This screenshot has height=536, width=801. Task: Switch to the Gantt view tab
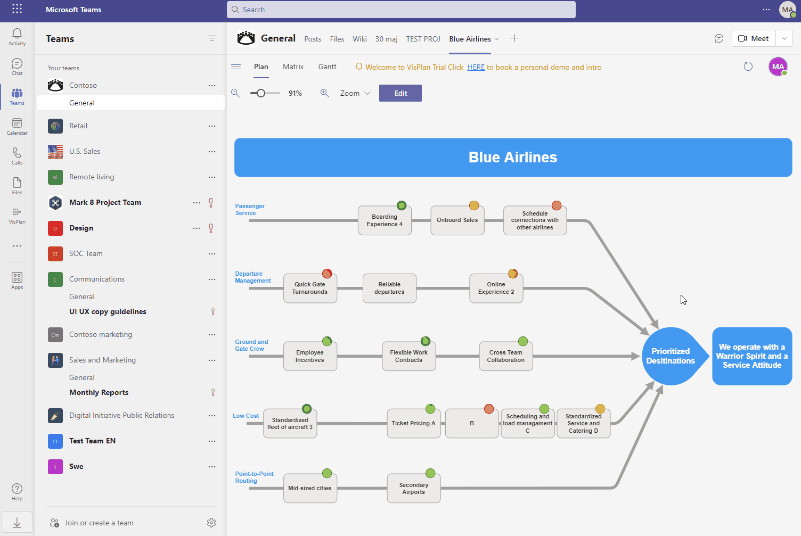[x=327, y=66]
